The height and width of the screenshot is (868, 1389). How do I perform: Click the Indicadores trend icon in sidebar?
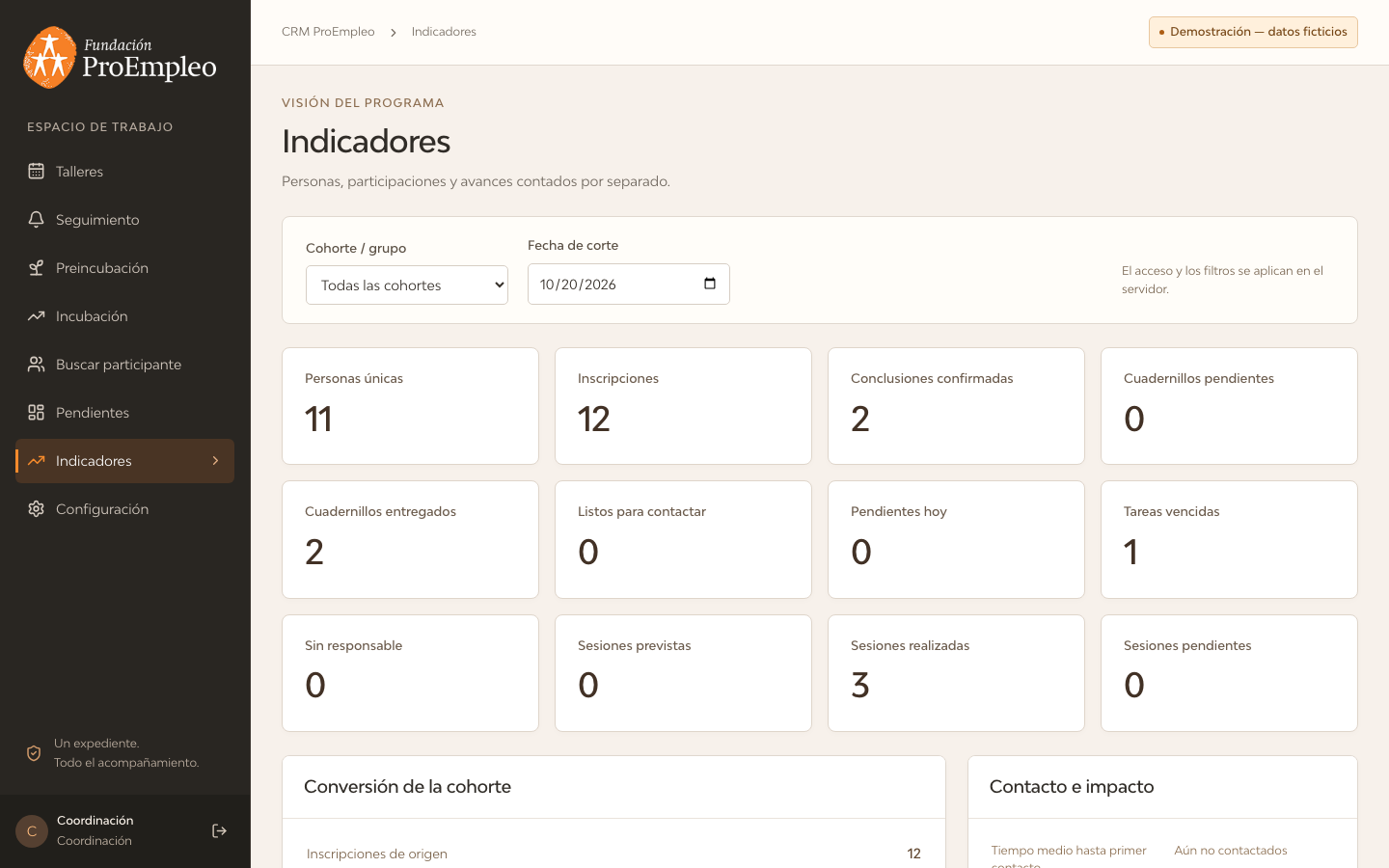(x=36, y=461)
